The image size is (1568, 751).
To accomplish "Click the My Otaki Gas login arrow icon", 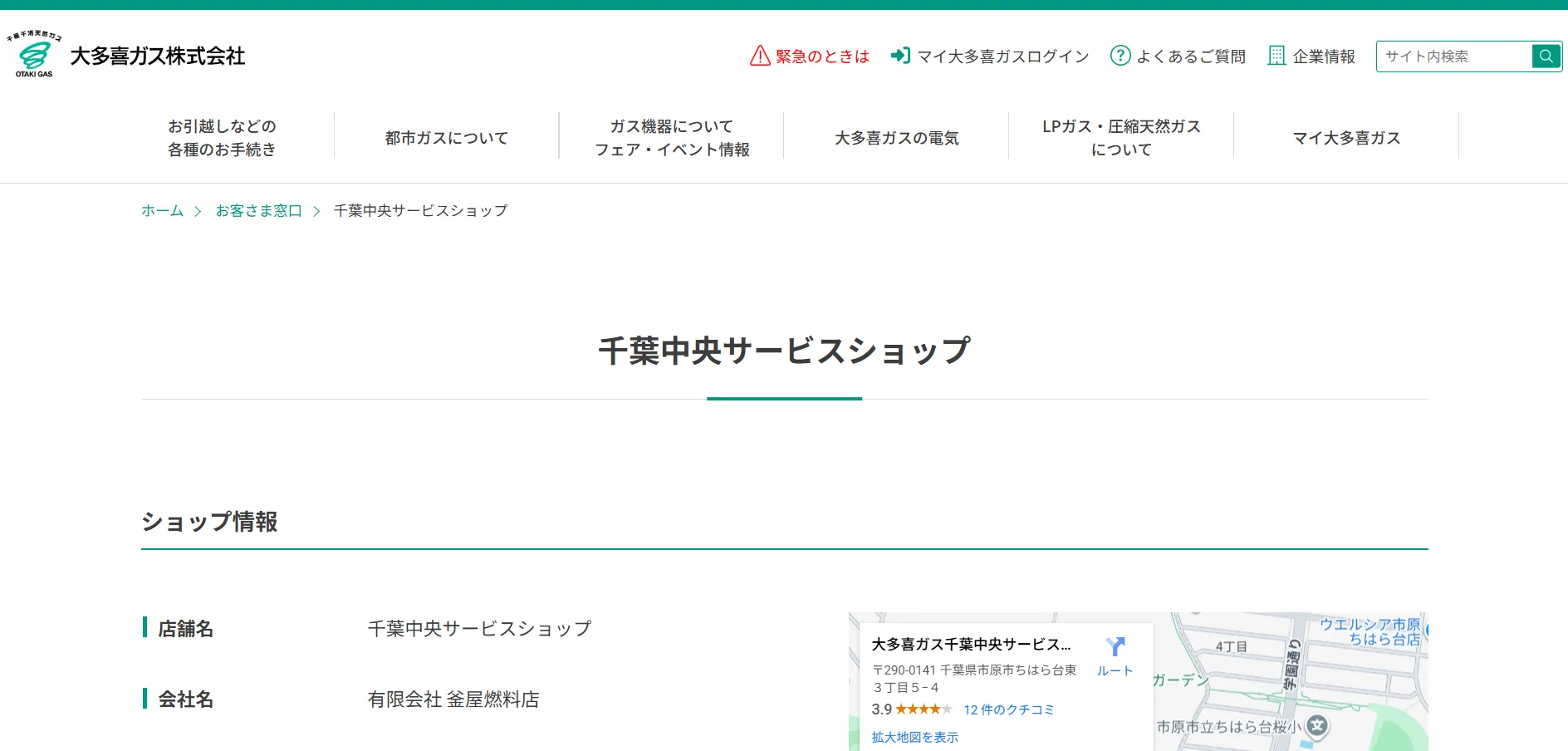I will tap(900, 56).
